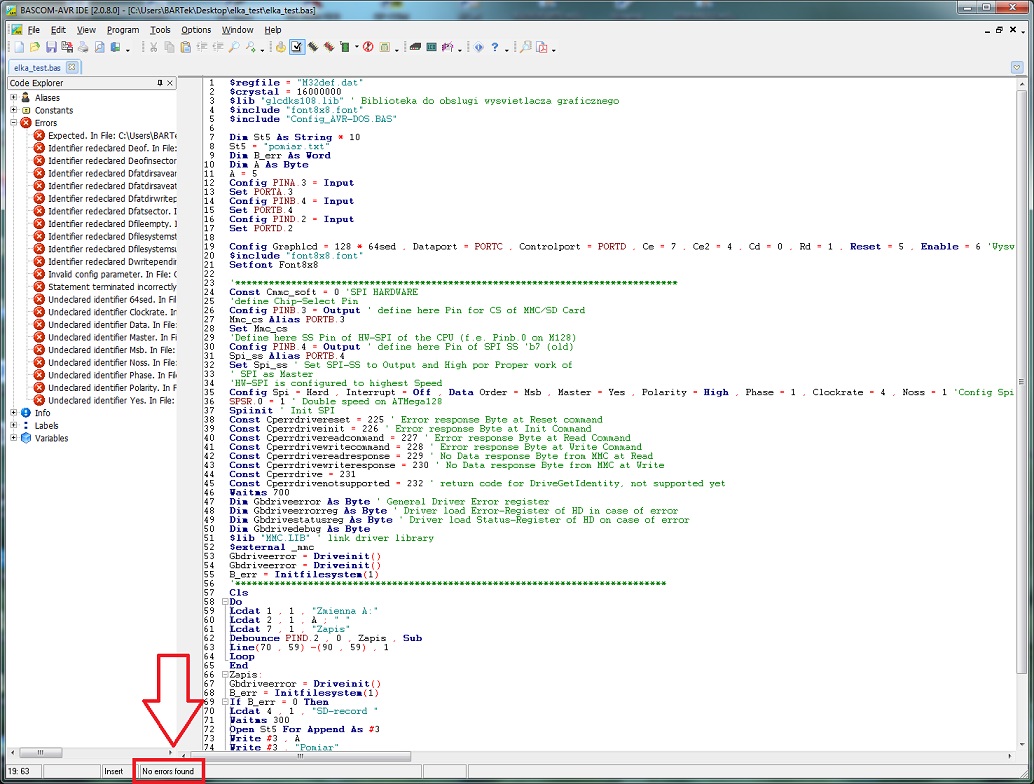Toggle the Code Explorer pin button
The width and height of the screenshot is (1034, 784).
click(159, 83)
